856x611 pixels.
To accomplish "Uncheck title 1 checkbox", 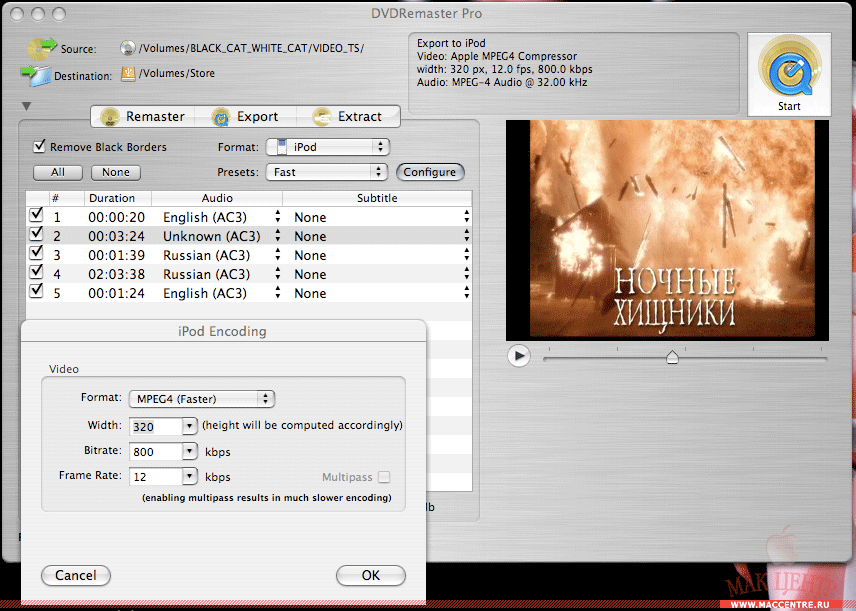I will (36, 215).
